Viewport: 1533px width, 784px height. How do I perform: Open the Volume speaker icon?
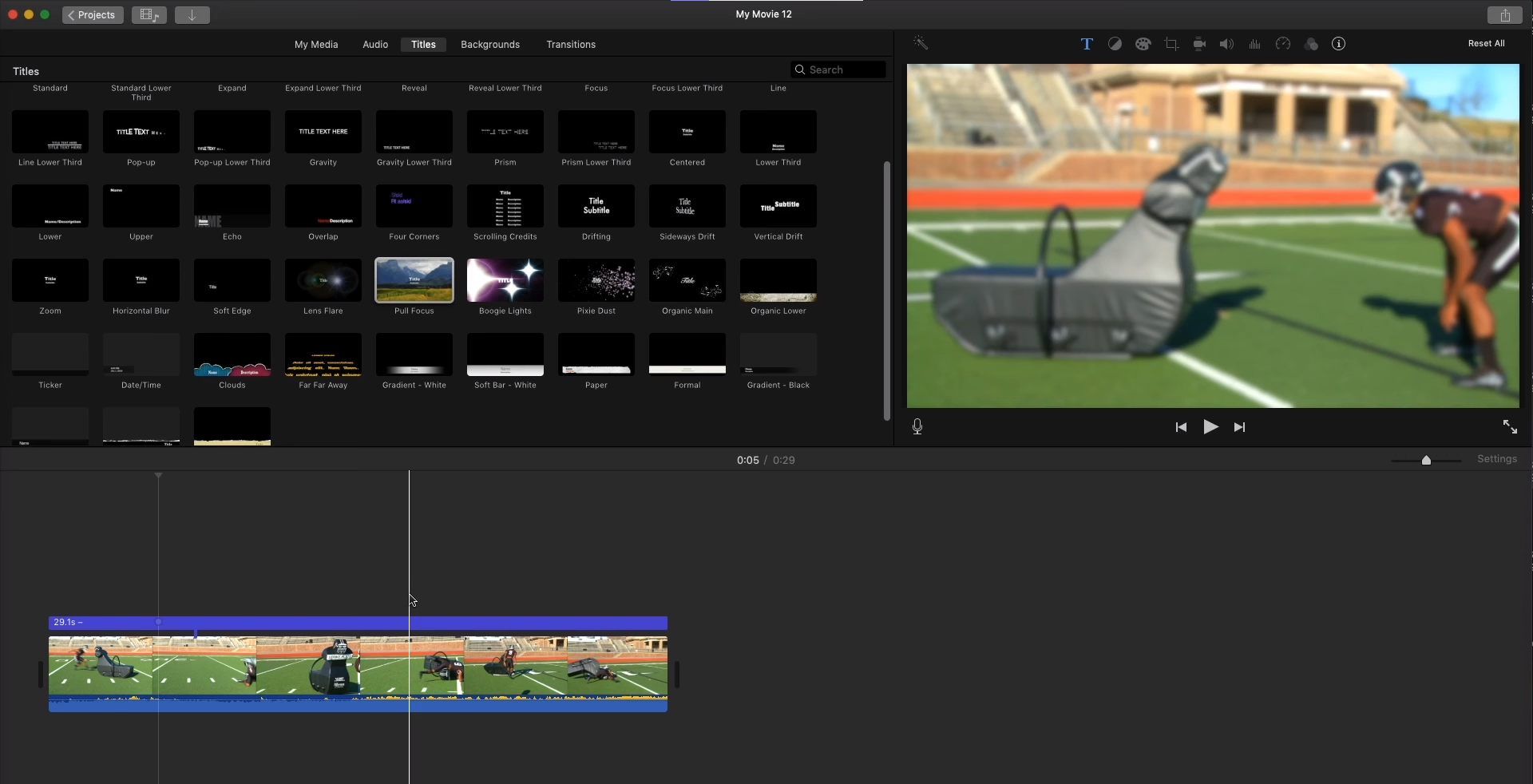pyautogui.click(x=1226, y=45)
